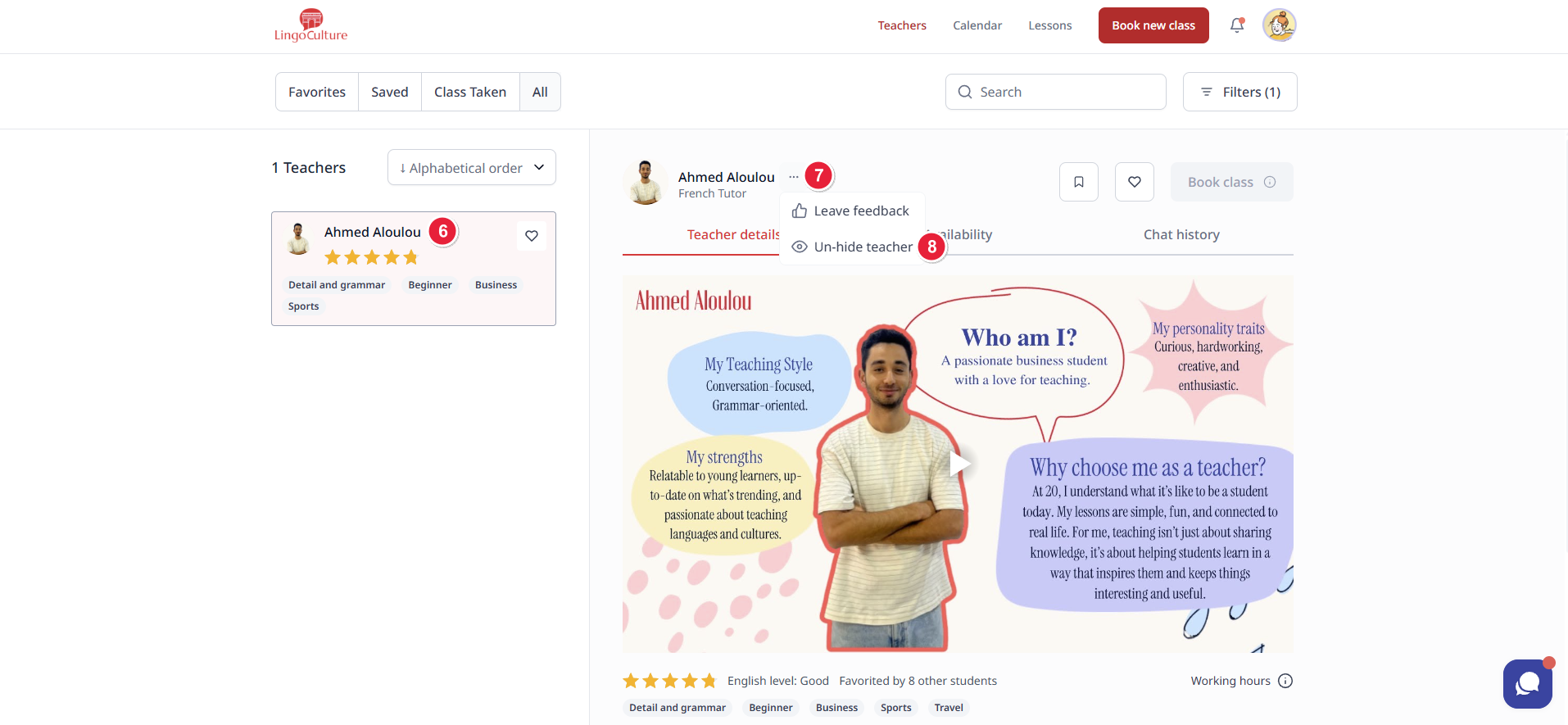Open the user profile avatar menu
Screen dimensions: 1568x725
point(1279,25)
